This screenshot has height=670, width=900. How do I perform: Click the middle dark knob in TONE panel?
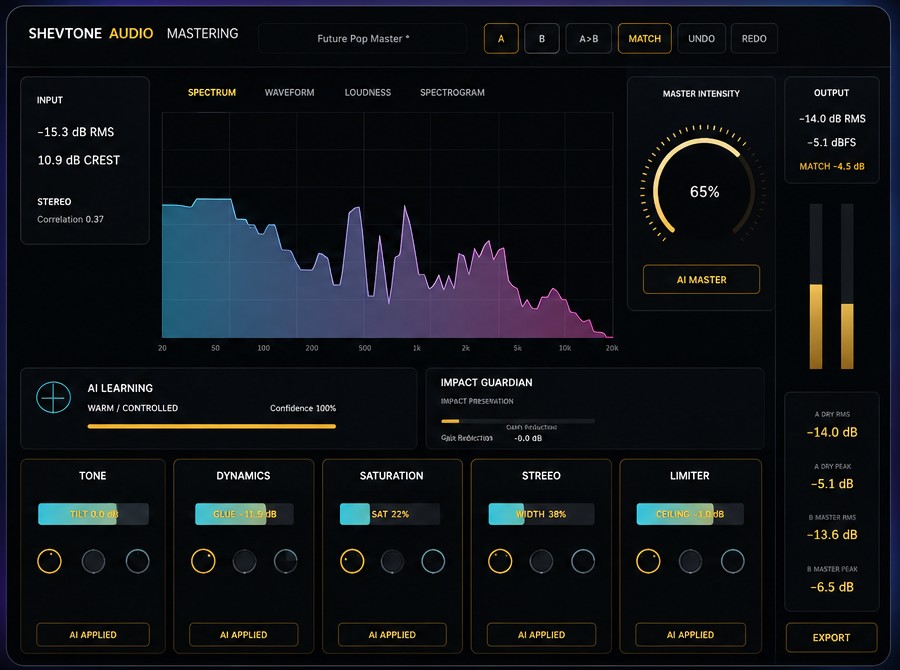(x=94, y=561)
